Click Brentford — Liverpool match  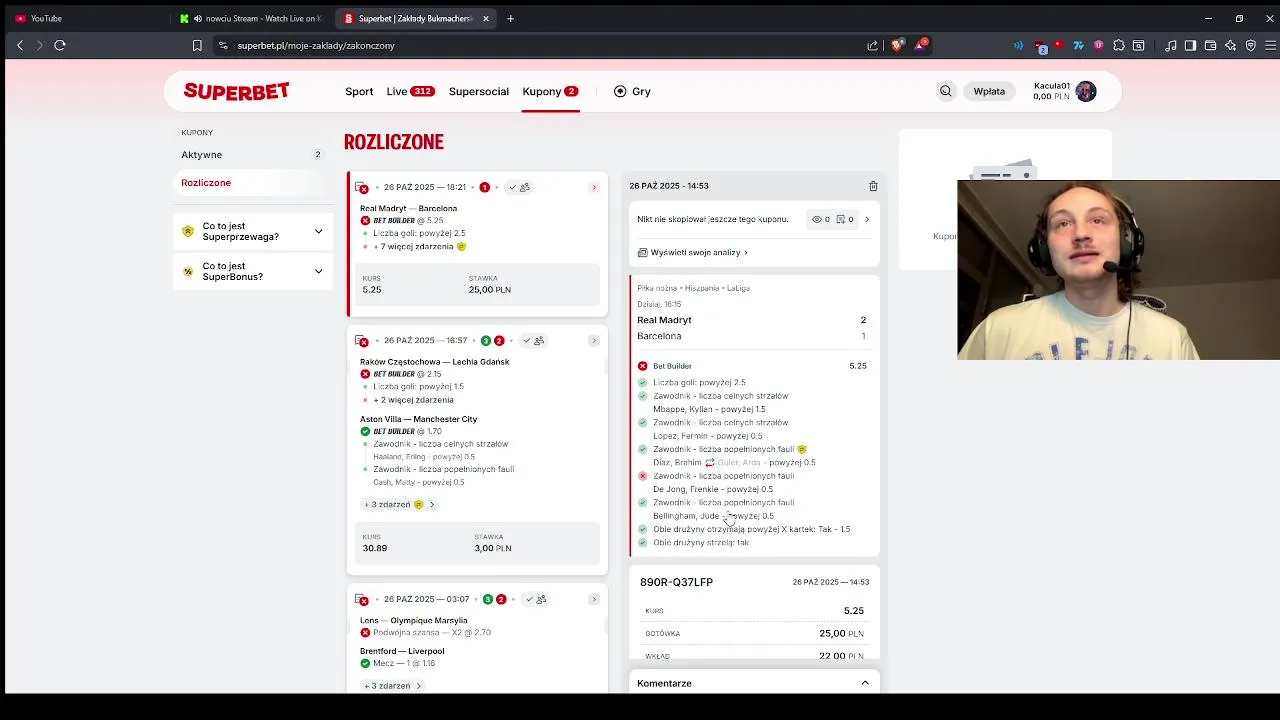(x=402, y=651)
